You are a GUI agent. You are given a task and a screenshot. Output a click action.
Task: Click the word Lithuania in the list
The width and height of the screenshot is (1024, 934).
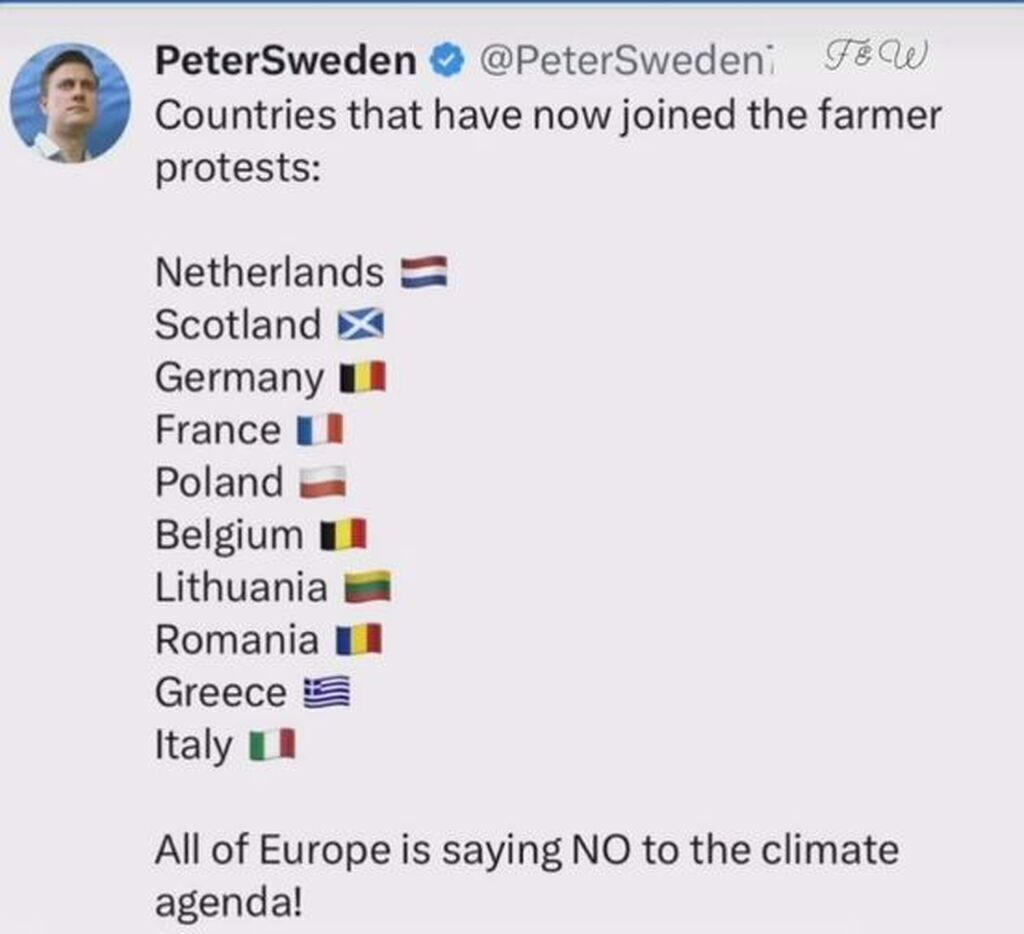[x=241, y=587]
